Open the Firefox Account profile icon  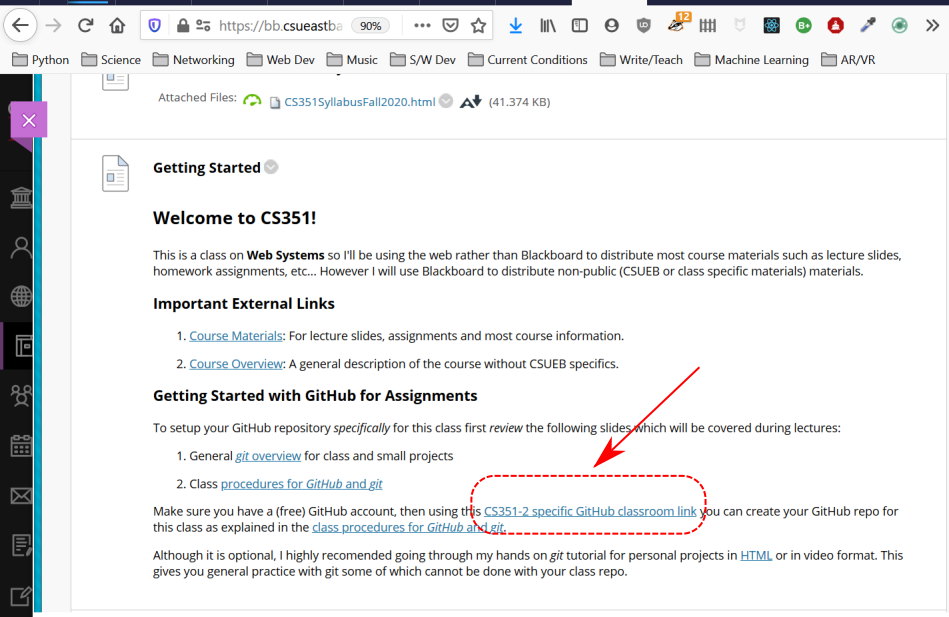click(x=612, y=25)
